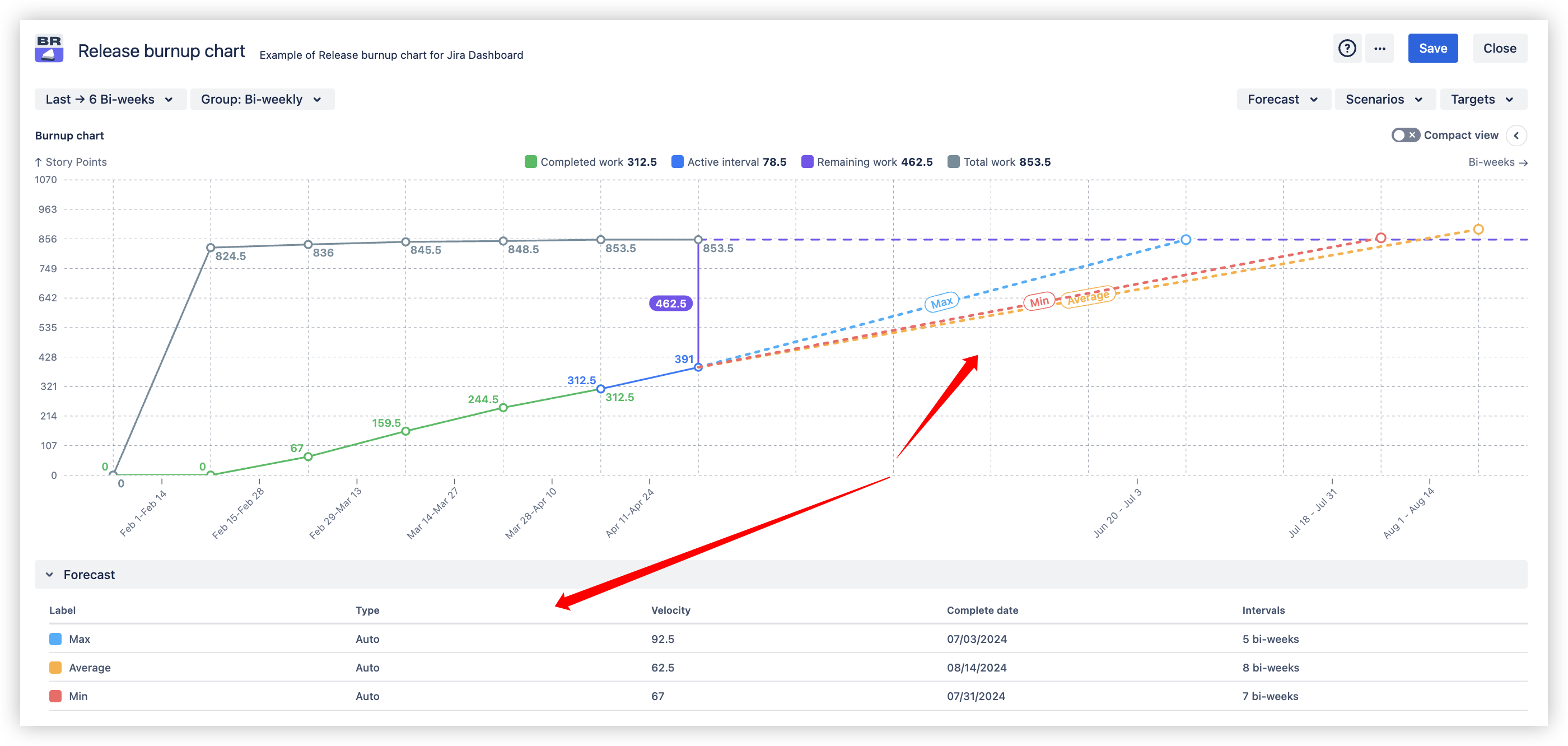This screenshot has width=1568, height=746.
Task: Click the Type column header
Action: click(x=367, y=610)
